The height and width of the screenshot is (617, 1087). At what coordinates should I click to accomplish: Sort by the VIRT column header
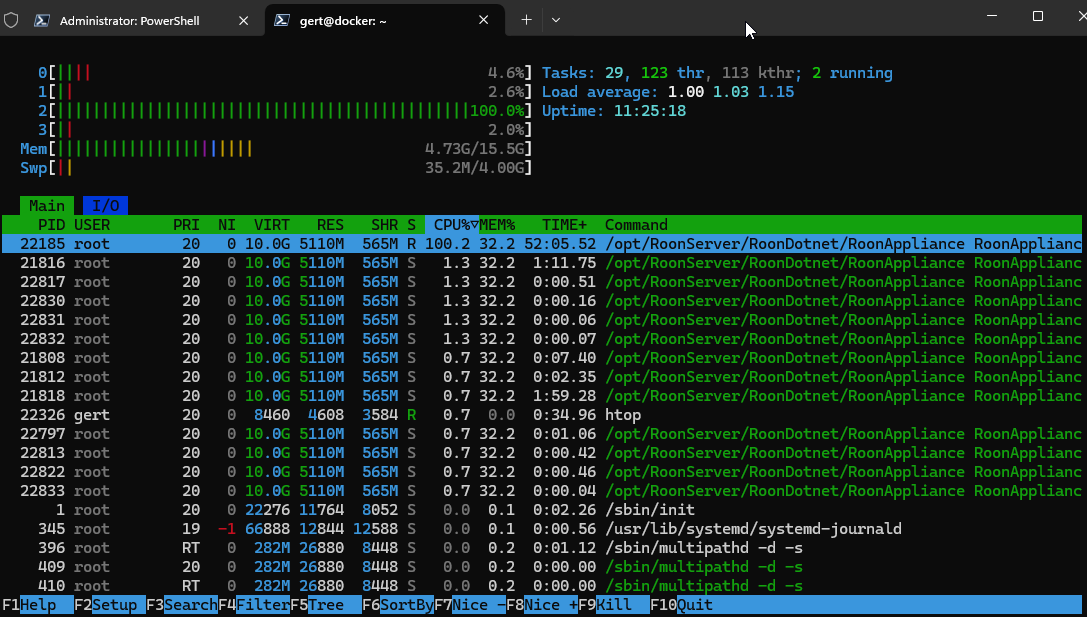pos(272,225)
